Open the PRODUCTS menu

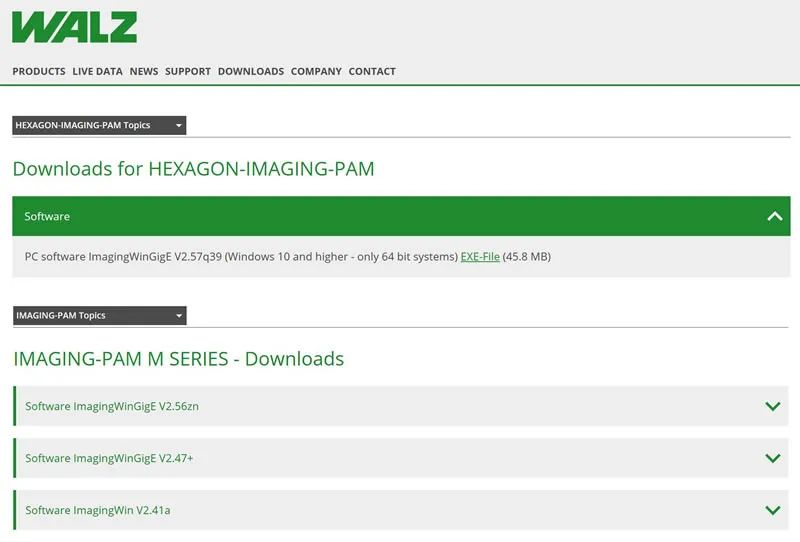click(39, 71)
